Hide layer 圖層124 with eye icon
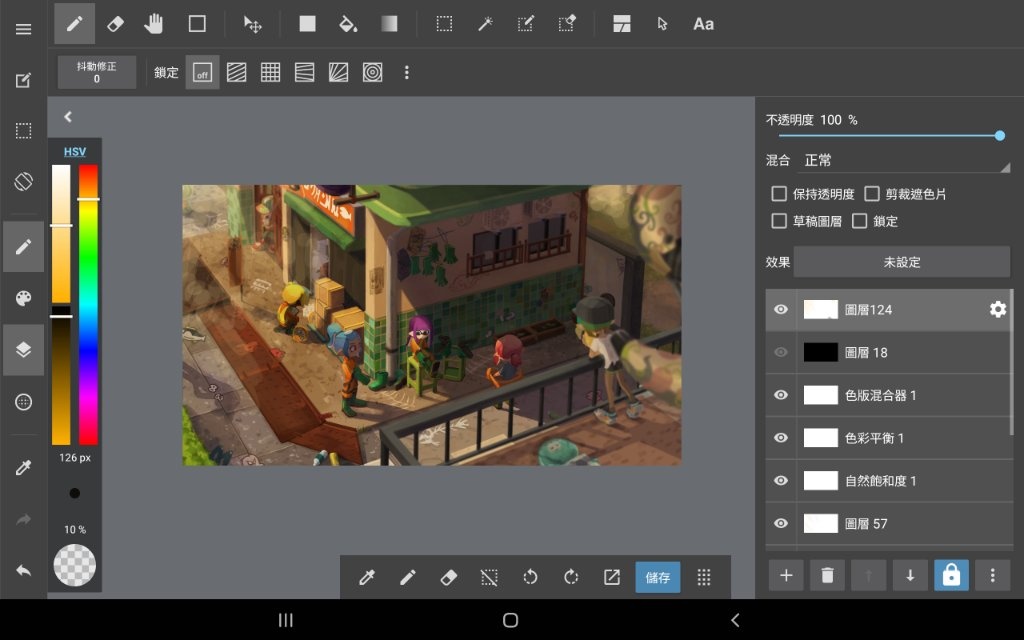The image size is (1024, 640). point(780,310)
